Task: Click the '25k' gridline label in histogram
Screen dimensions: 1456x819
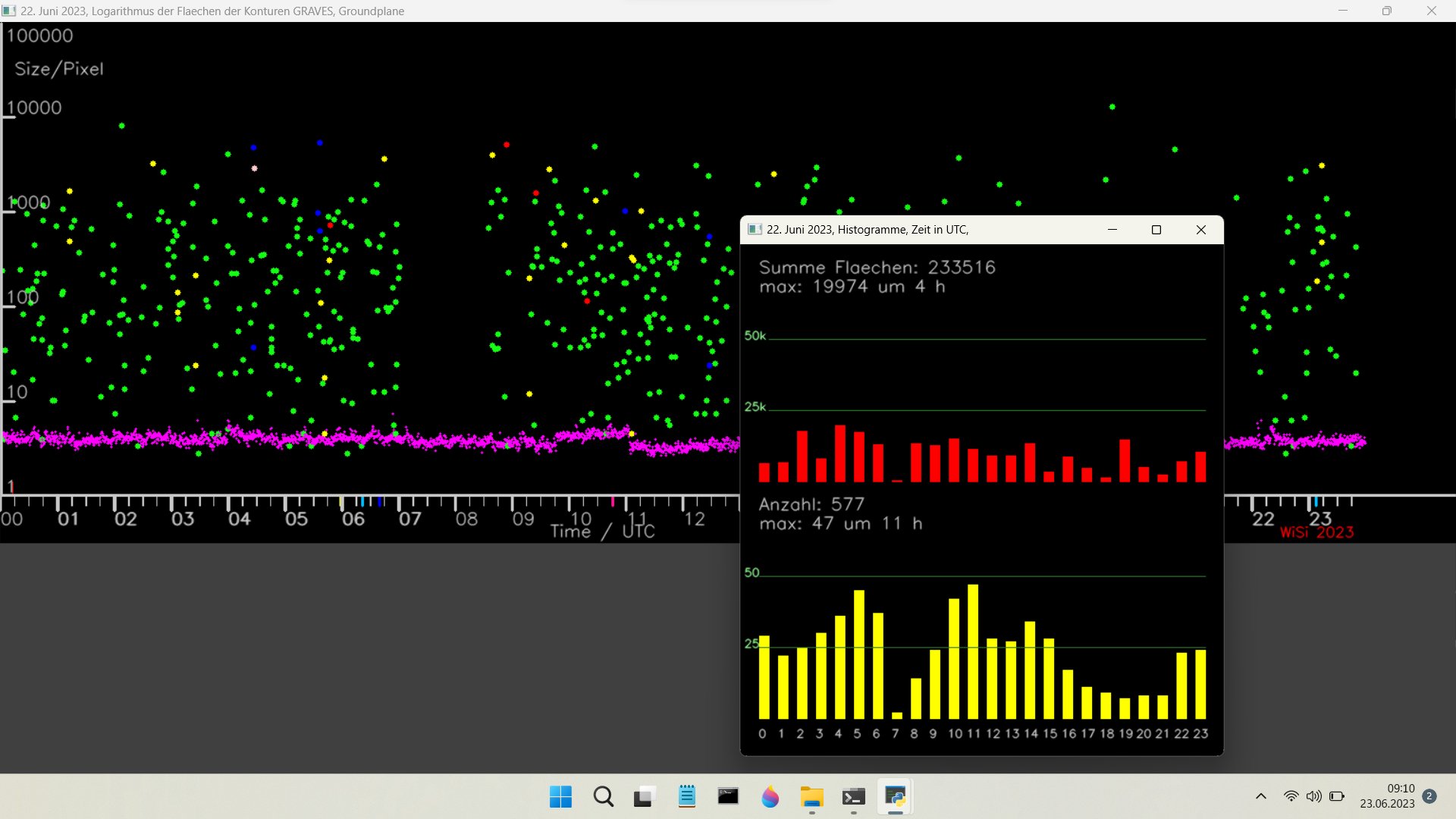Action: (x=755, y=406)
